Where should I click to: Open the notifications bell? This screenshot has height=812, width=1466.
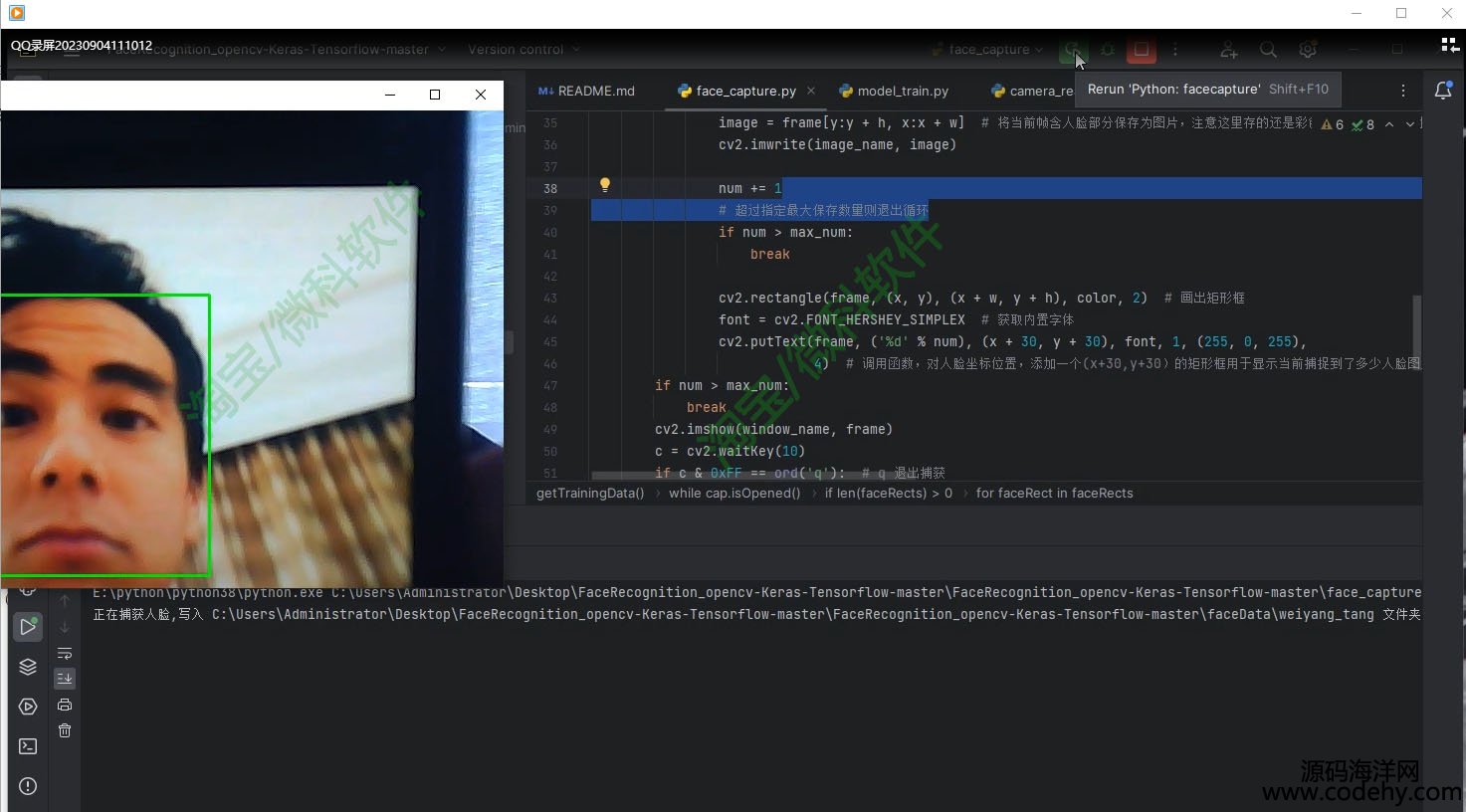(x=1443, y=91)
